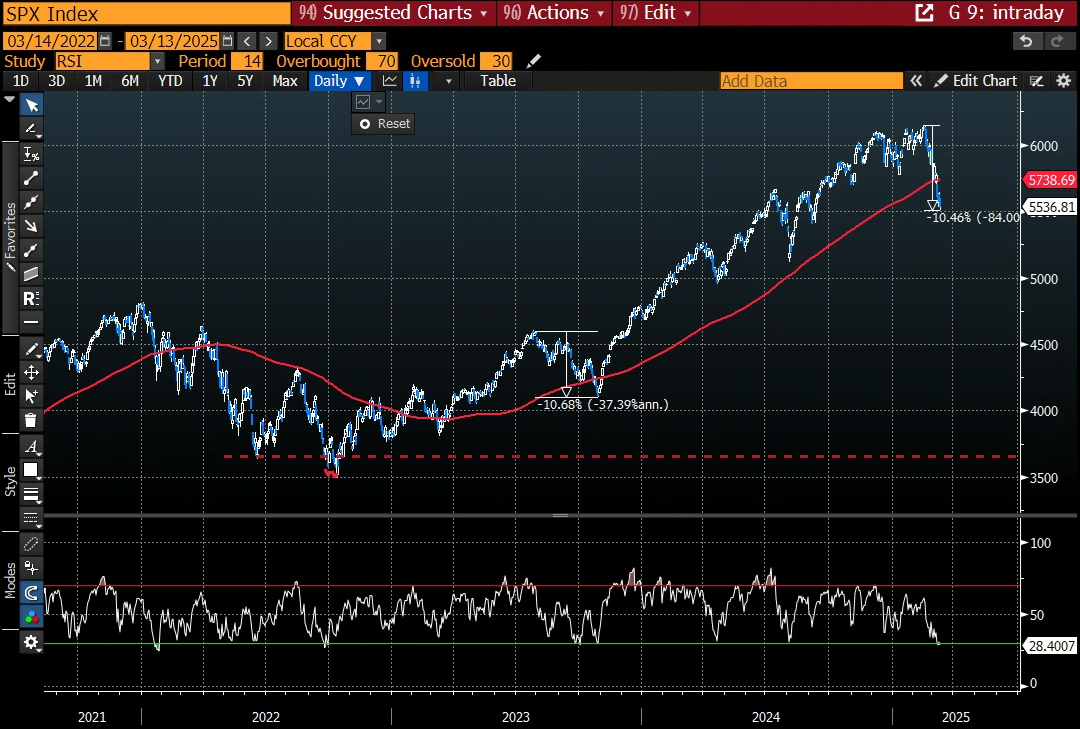Open the Actions menu

[554, 12]
